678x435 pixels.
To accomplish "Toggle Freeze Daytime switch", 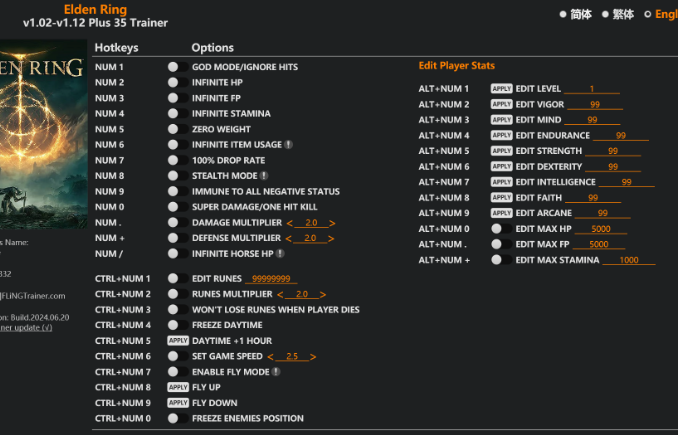I will (x=178, y=325).
